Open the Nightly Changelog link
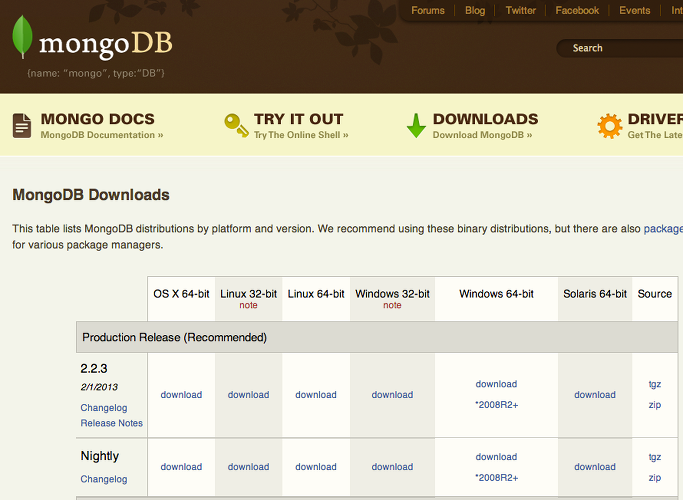This screenshot has width=683, height=500. tap(104, 479)
